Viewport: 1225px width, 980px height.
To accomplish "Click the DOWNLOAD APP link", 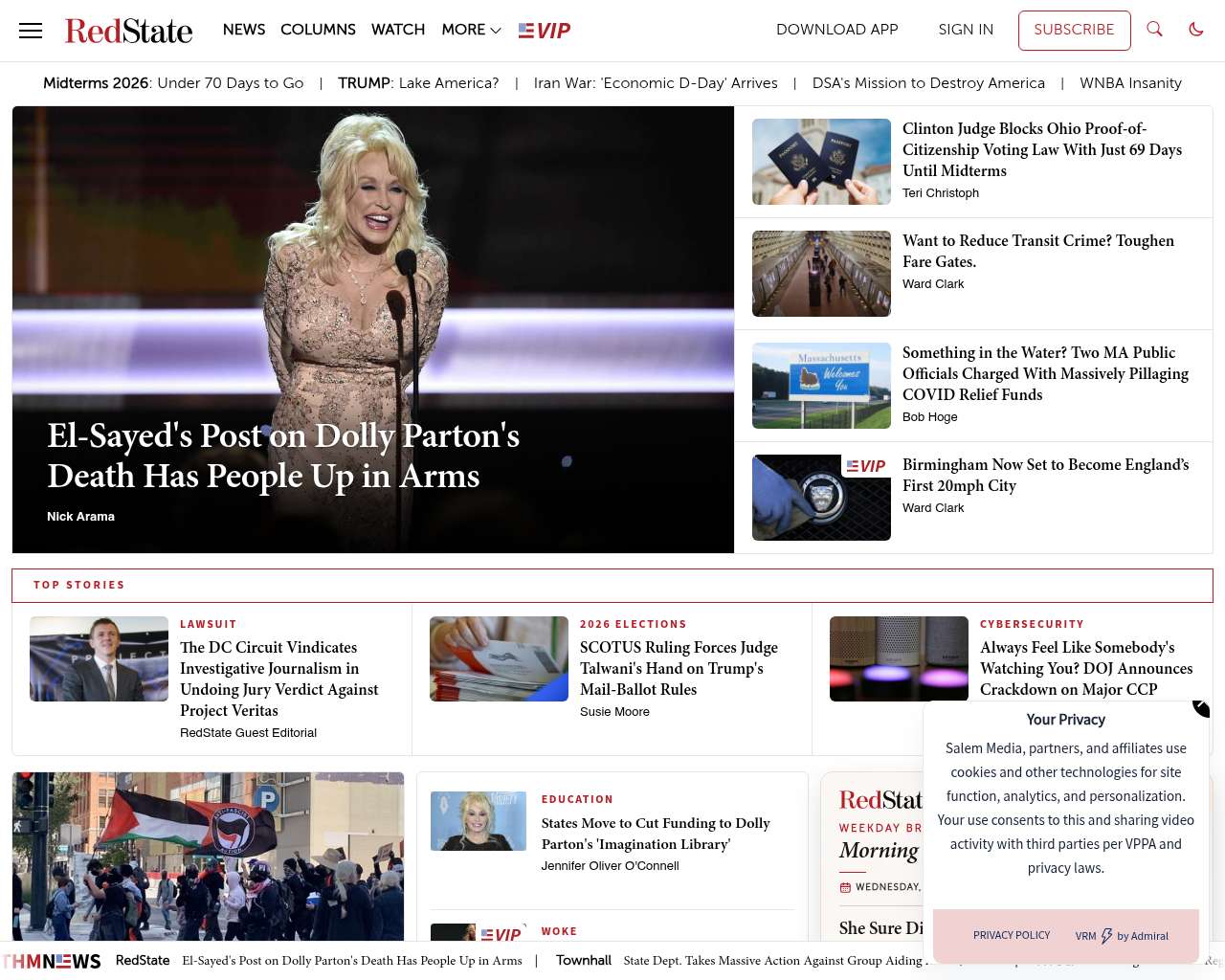I will pos(837,30).
